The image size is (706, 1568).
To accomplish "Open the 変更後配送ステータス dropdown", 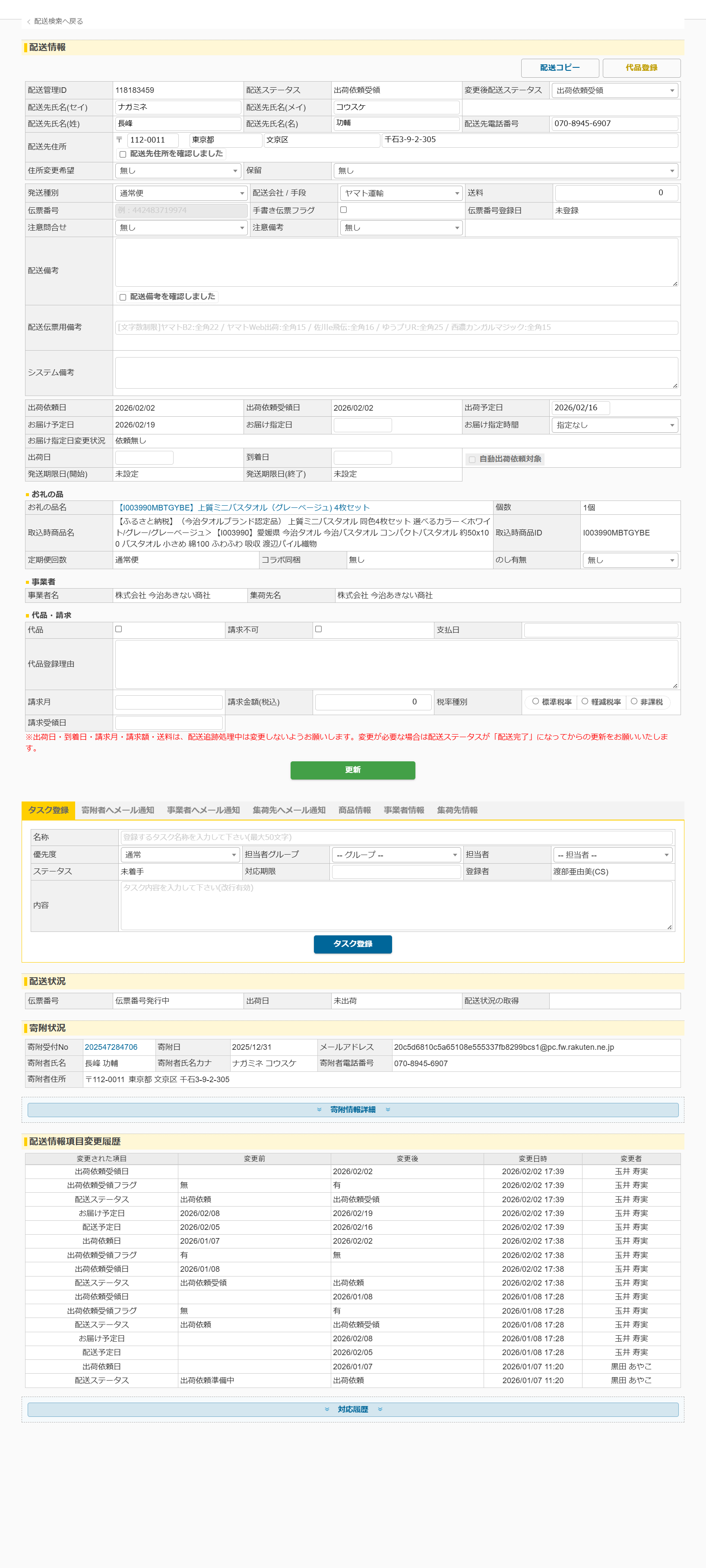I will pyautogui.click(x=615, y=91).
